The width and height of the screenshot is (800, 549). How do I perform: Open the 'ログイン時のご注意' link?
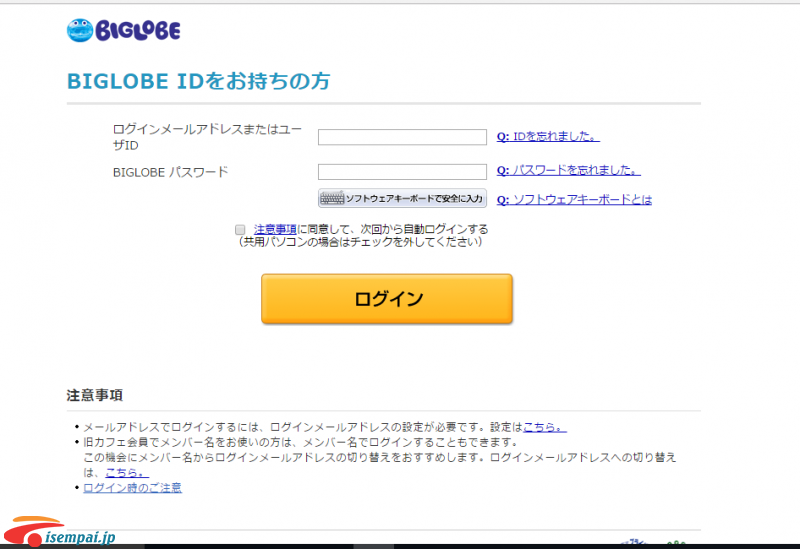coord(132,488)
